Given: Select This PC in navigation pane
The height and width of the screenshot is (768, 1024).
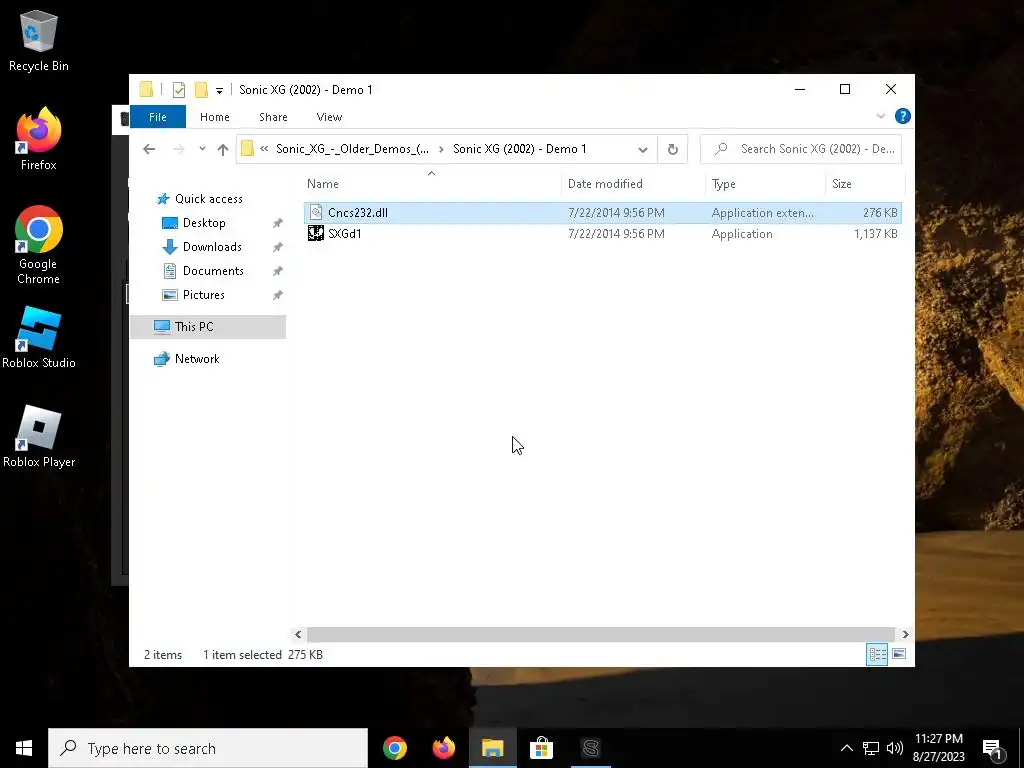Looking at the screenshot, I should [208, 327].
